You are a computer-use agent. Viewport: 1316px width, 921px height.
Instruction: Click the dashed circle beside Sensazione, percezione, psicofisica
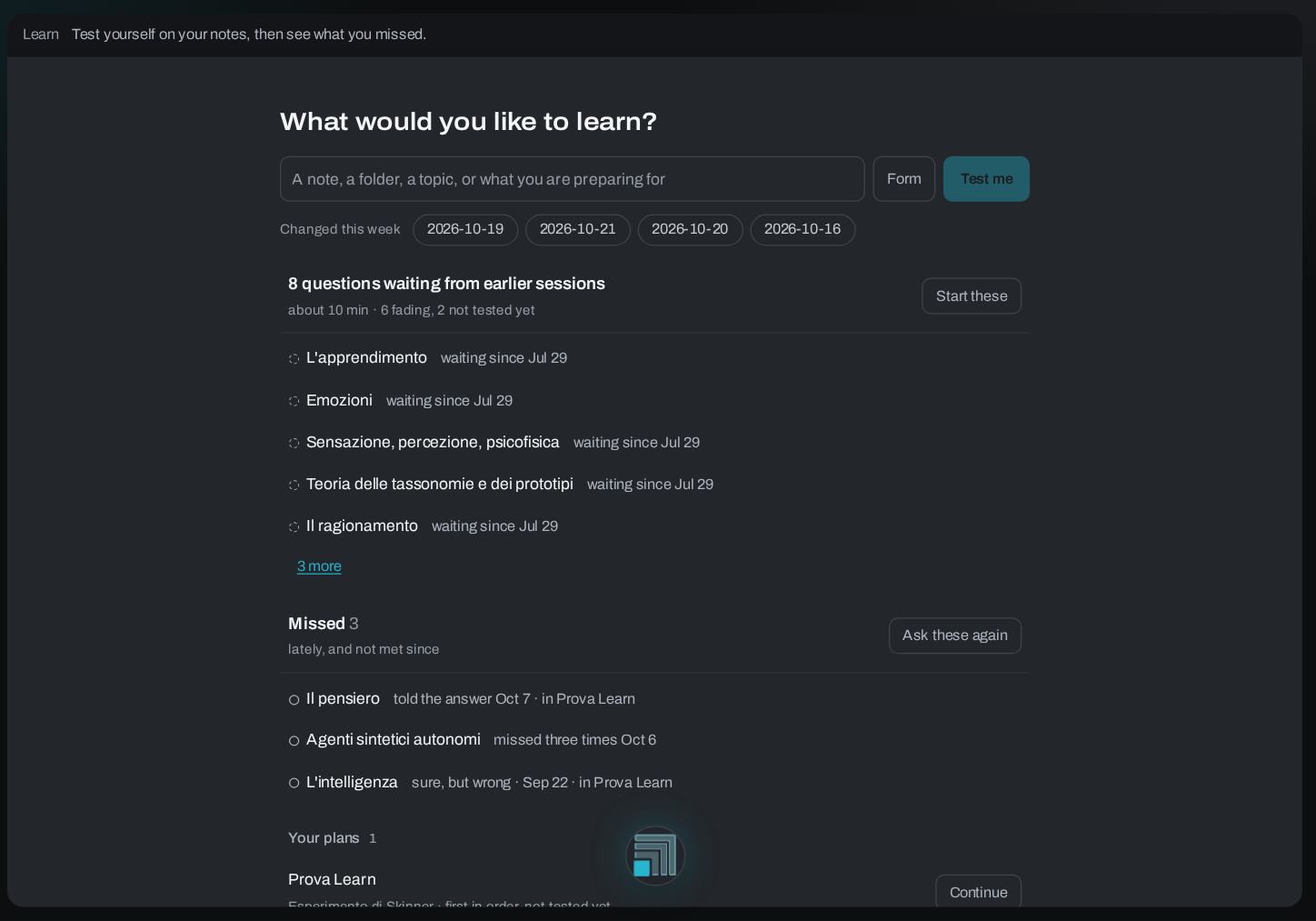pyautogui.click(x=294, y=443)
